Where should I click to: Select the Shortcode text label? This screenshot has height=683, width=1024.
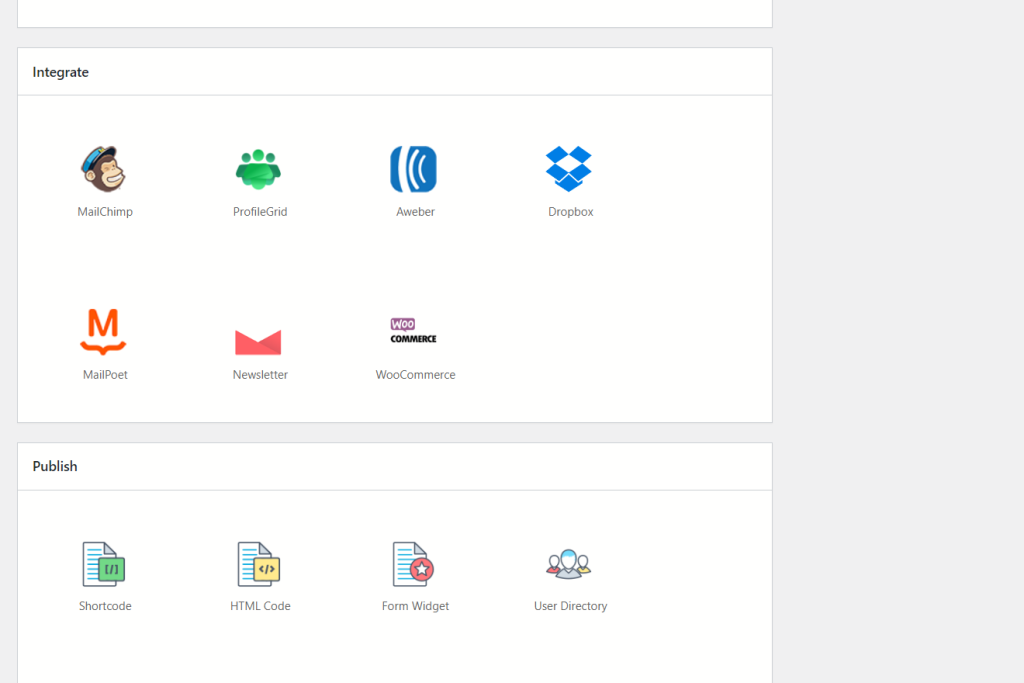click(x=105, y=606)
